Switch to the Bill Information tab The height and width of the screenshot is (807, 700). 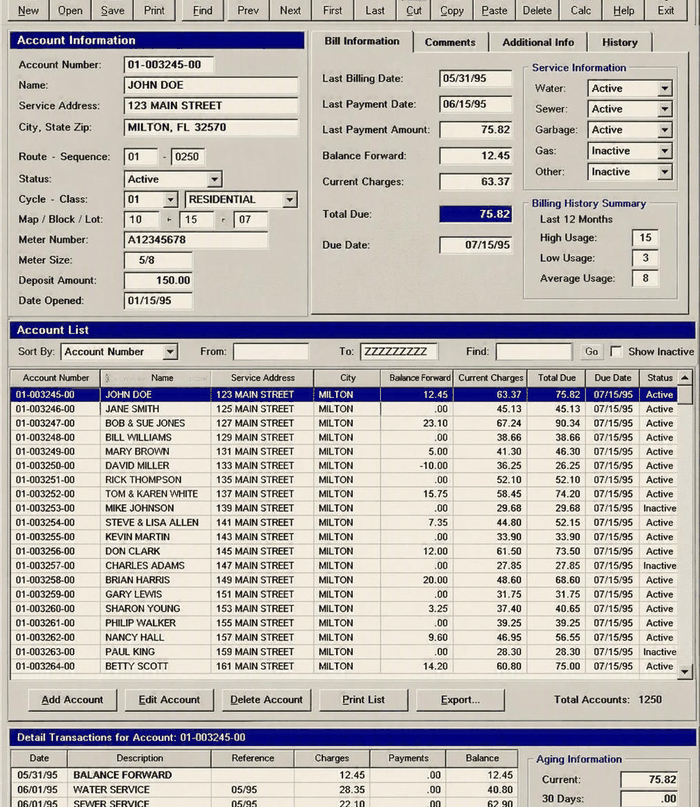coord(362,41)
